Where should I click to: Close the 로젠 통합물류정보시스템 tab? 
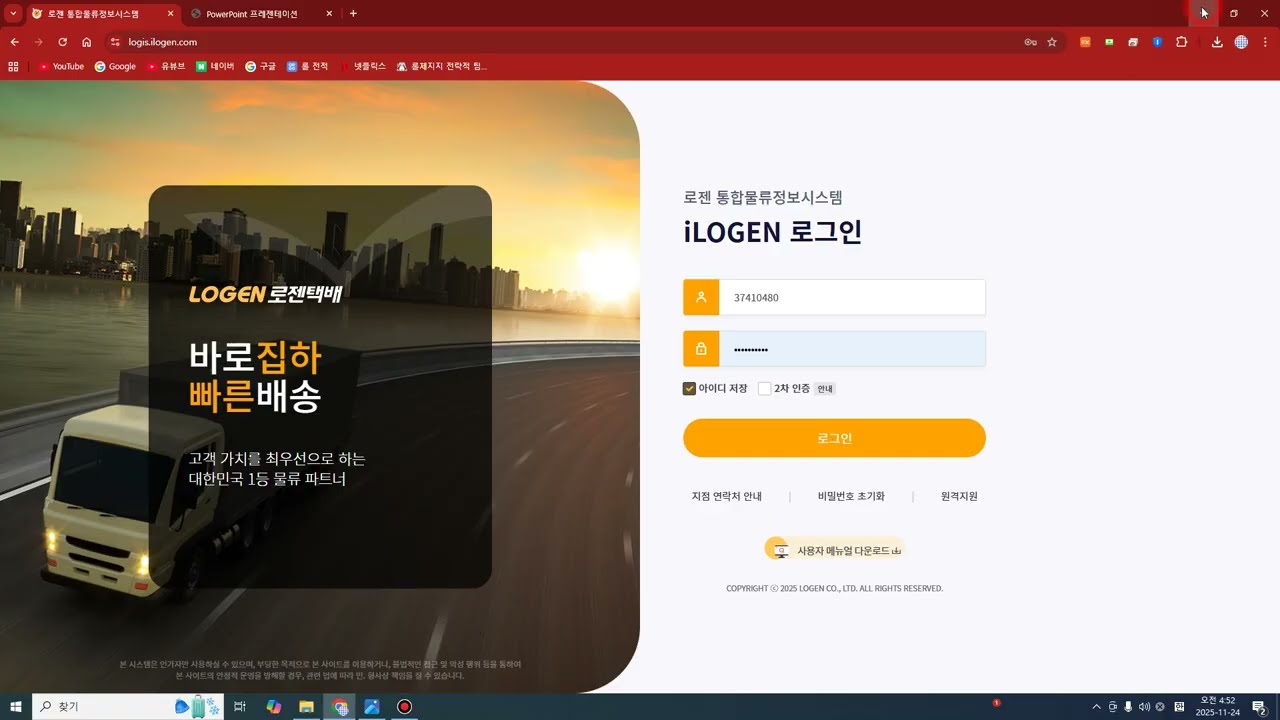(x=170, y=14)
